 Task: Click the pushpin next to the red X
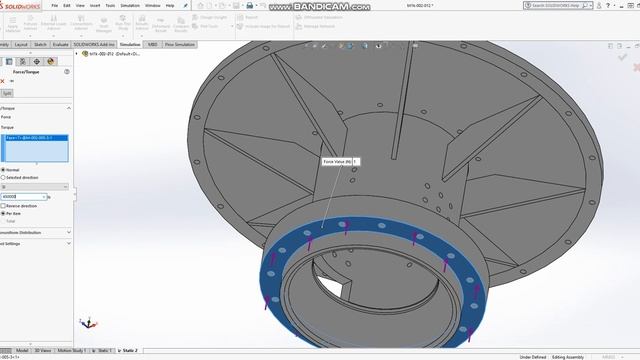click(x=12, y=81)
